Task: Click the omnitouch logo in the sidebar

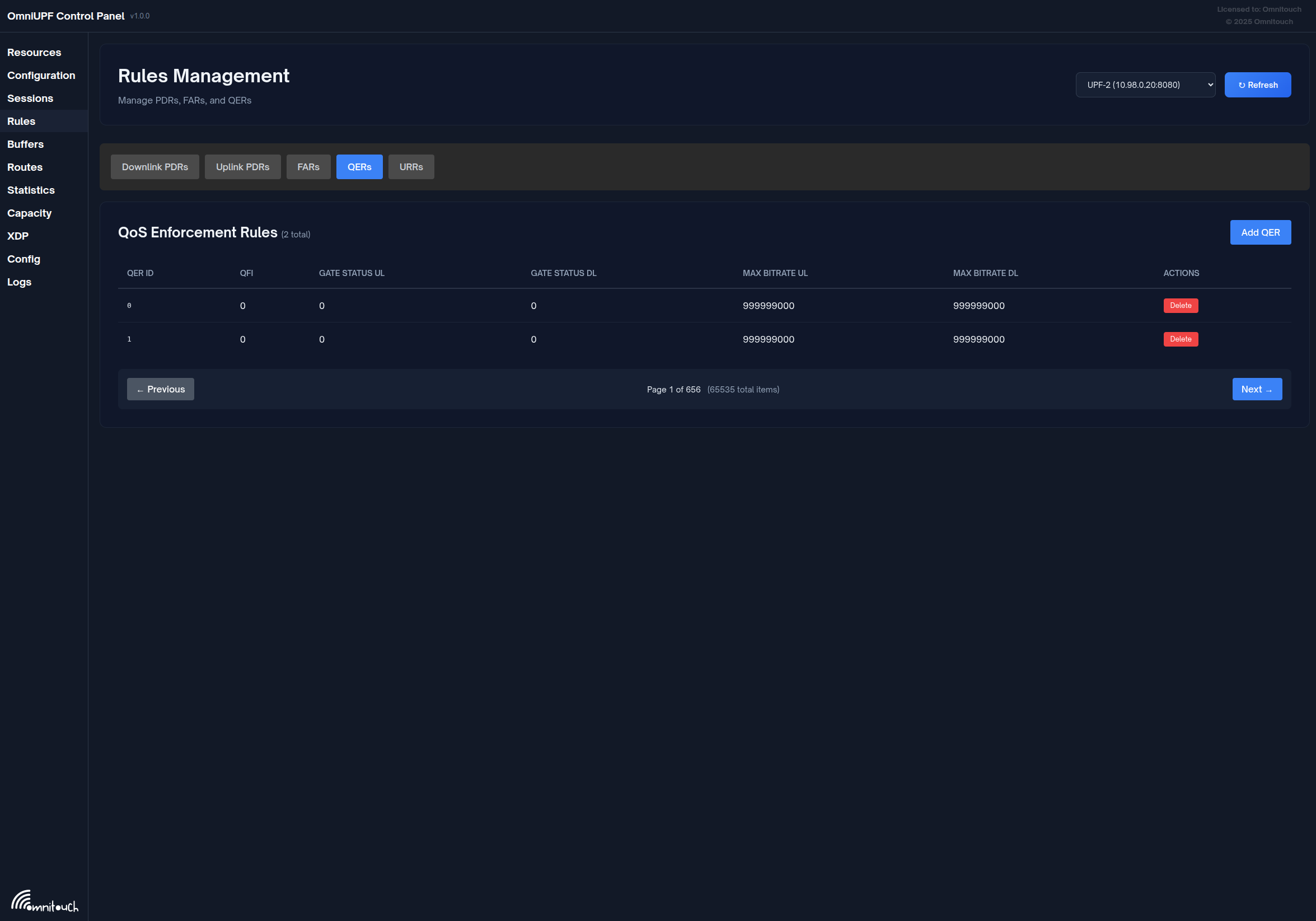Action: tap(44, 900)
